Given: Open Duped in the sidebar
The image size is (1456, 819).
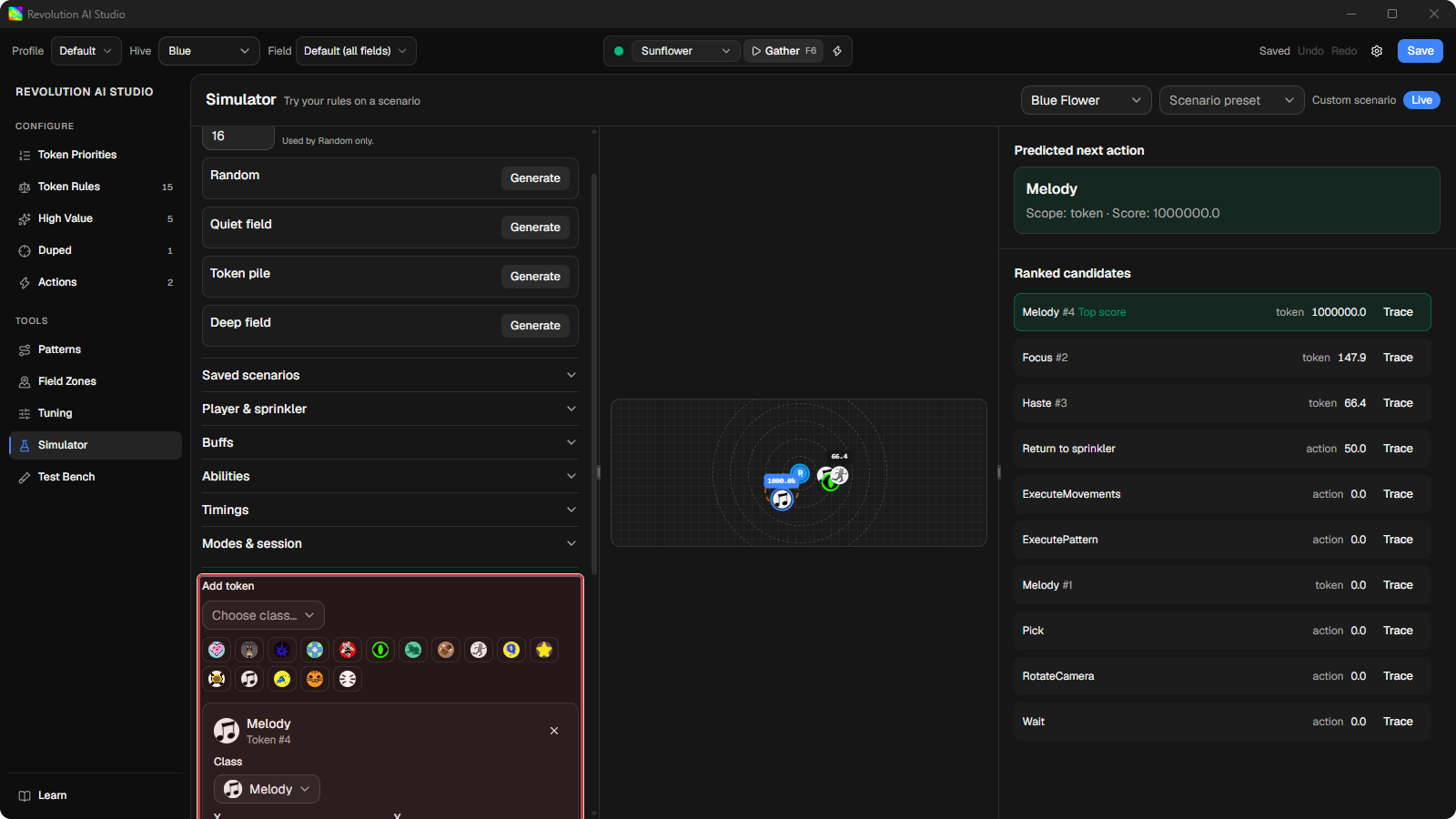Looking at the screenshot, I should [x=96, y=250].
